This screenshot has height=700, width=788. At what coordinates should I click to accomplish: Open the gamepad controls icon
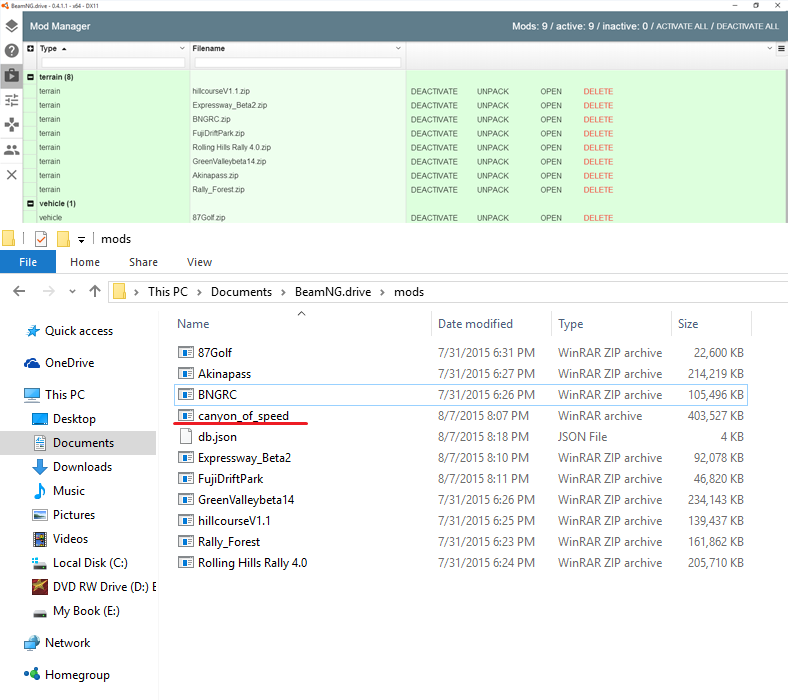coord(12,125)
